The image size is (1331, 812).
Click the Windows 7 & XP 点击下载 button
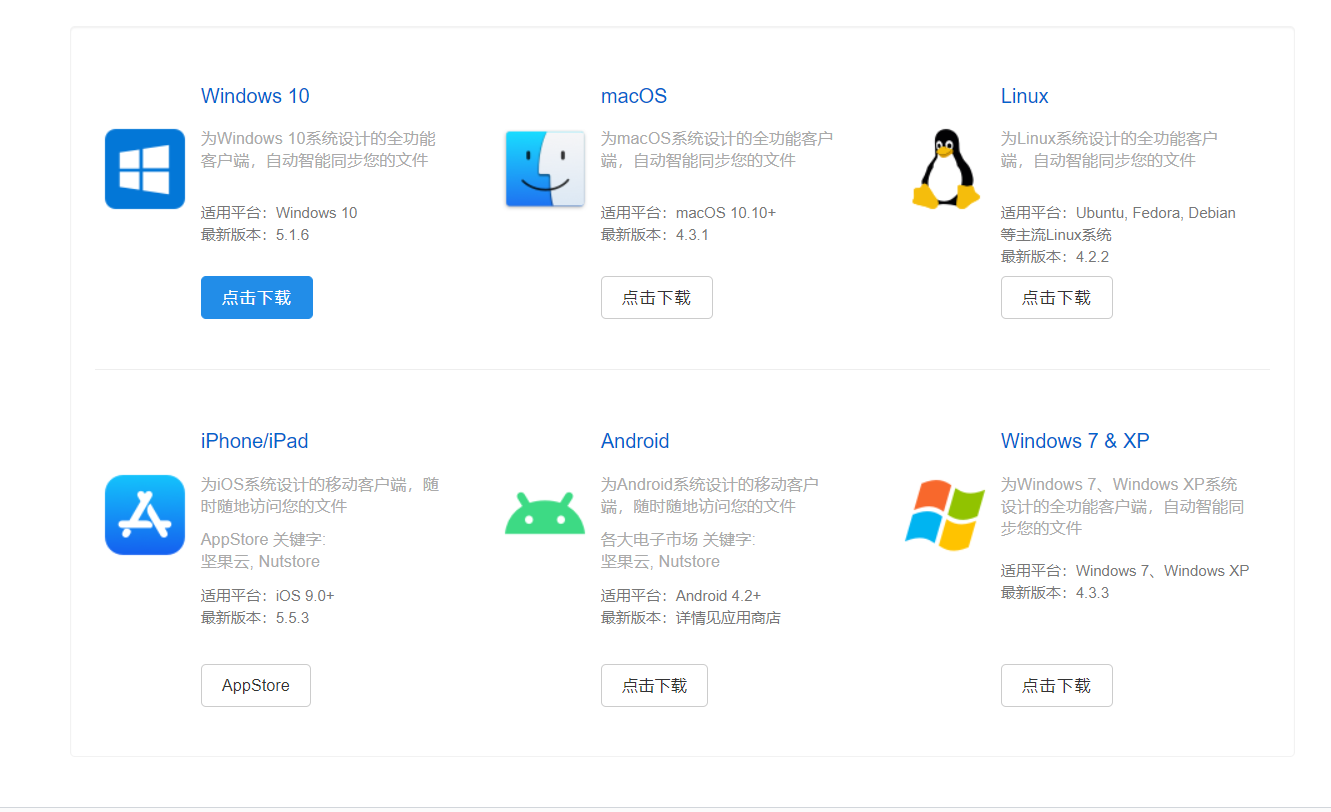(1056, 685)
